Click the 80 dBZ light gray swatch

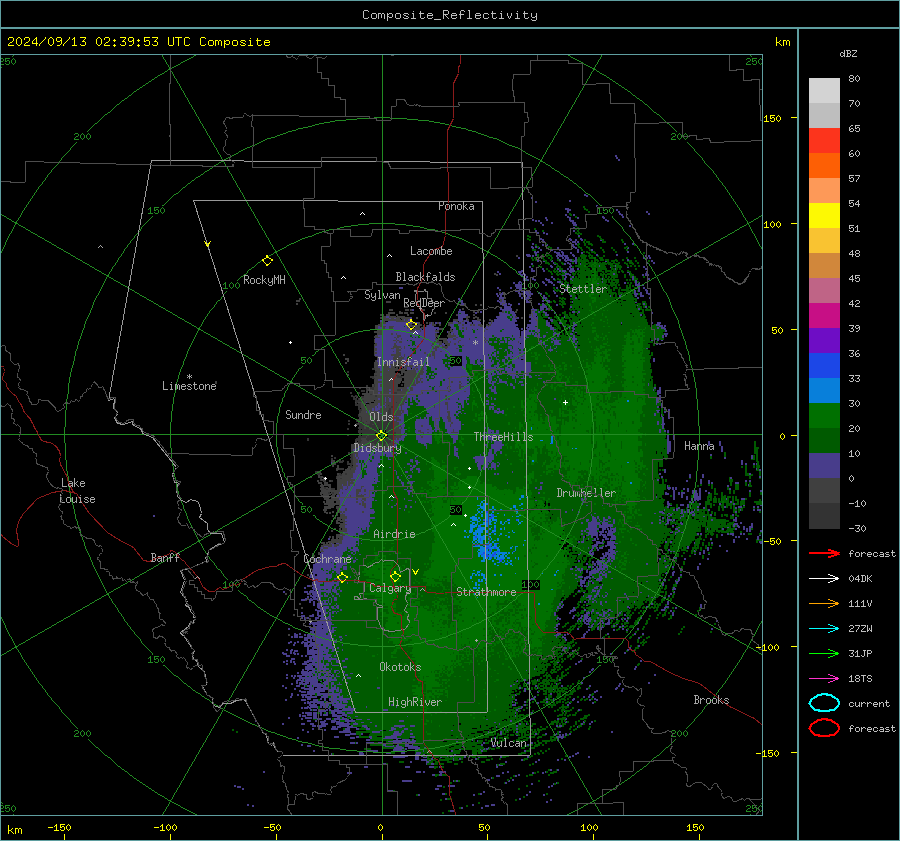click(x=824, y=90)
